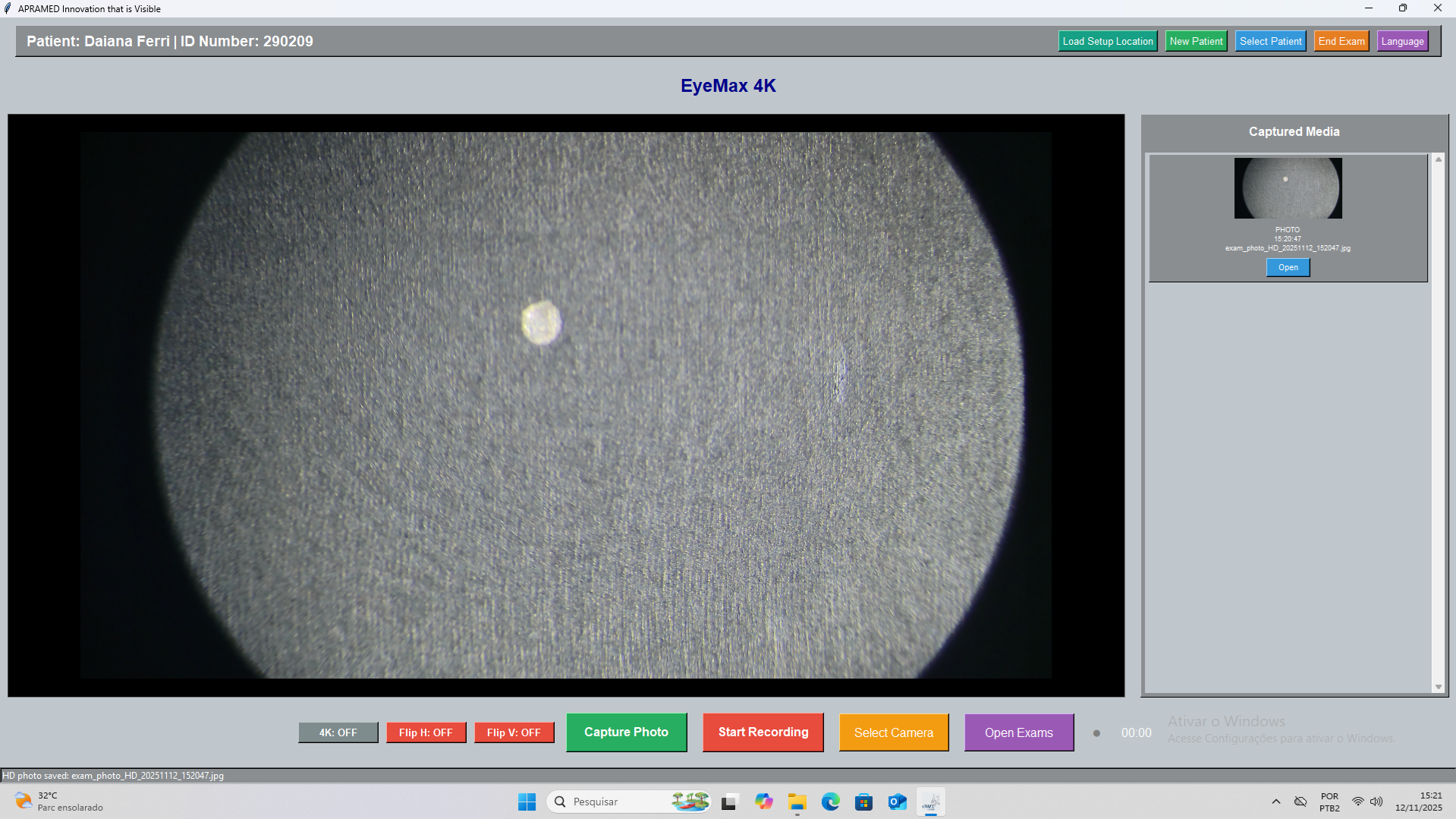Click the POR PTB2 keyboard language indicator
Viewport: 1456px width, 819px height.
(1329, 802)
